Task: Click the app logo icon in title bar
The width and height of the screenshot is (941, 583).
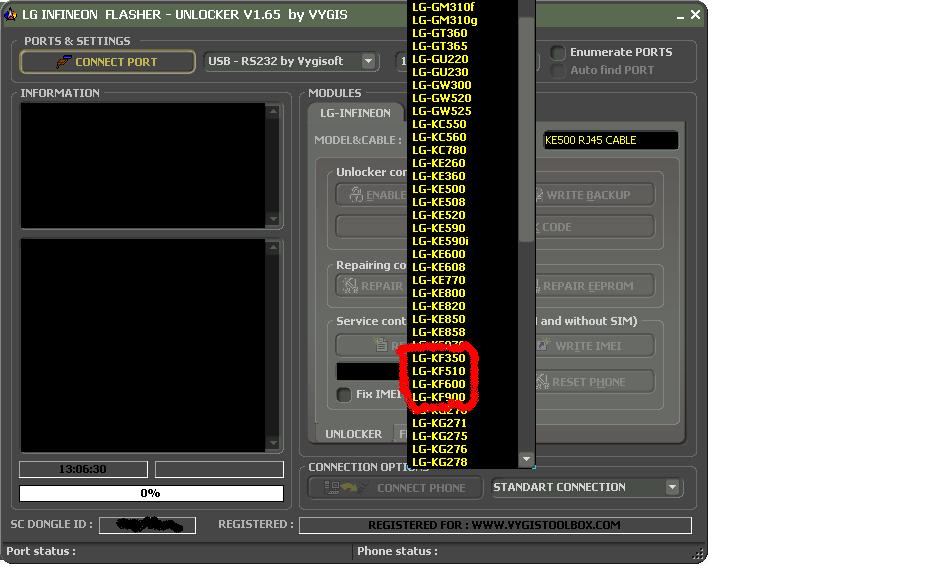Action: click(11, 15)
